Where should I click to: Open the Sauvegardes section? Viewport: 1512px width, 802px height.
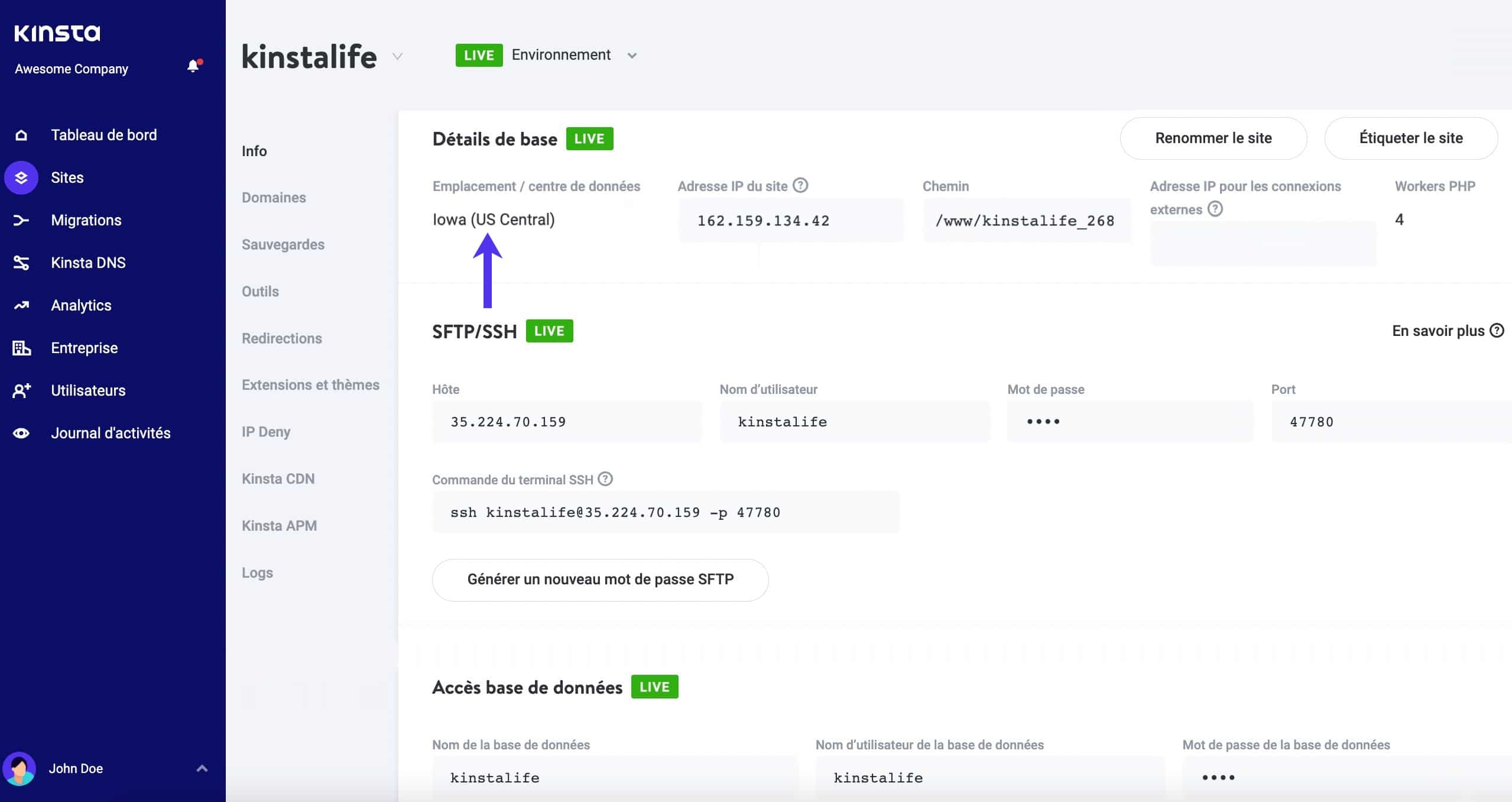coord(283,244)
